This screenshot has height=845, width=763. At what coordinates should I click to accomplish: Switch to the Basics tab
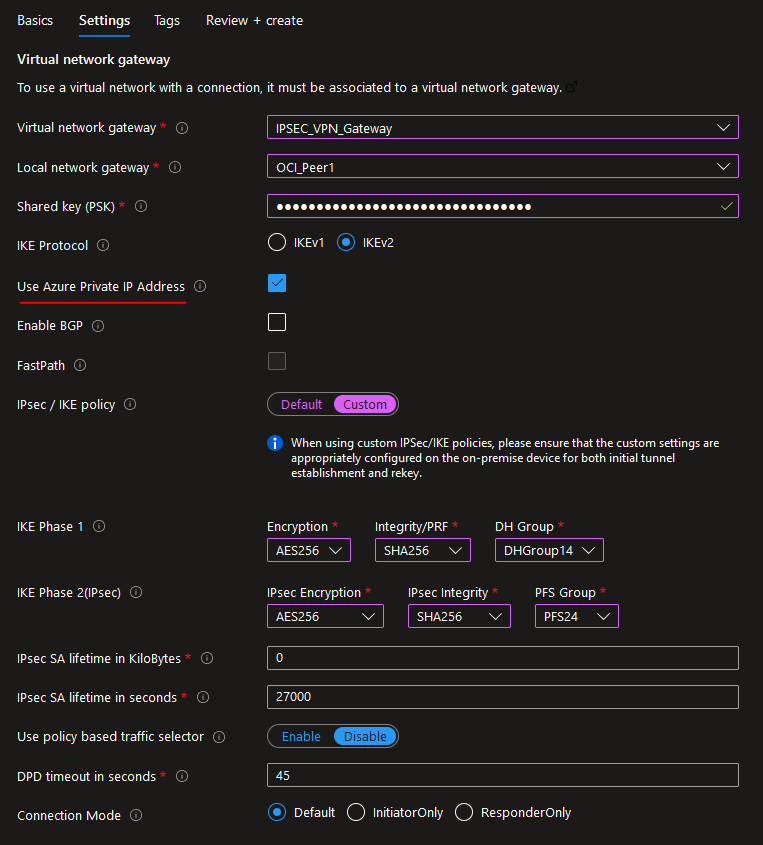[x=35, y=20]
